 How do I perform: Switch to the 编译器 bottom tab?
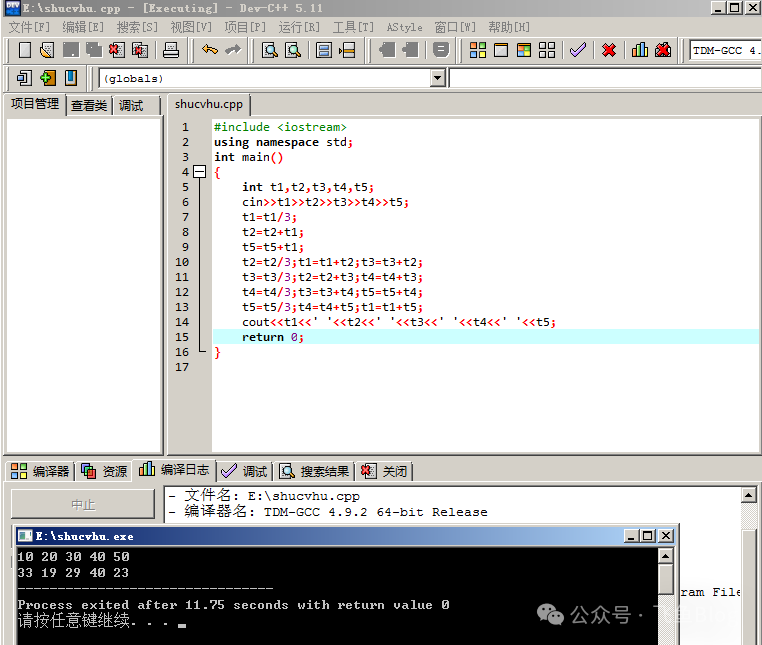[x=40, y=471]
